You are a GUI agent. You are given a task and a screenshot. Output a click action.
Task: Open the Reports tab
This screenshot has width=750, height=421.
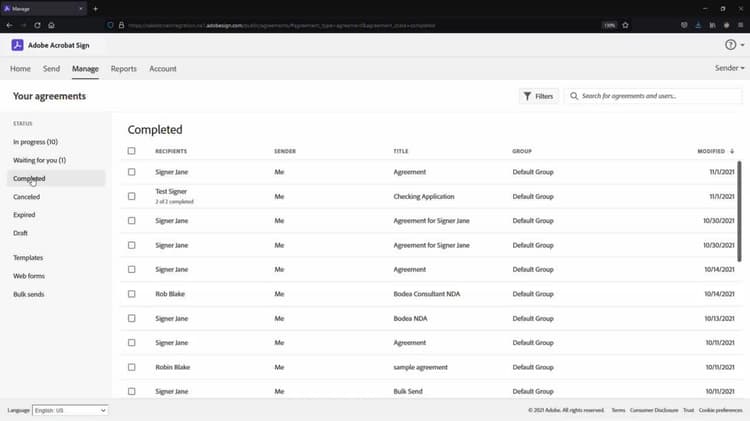(x=123, y=68)
